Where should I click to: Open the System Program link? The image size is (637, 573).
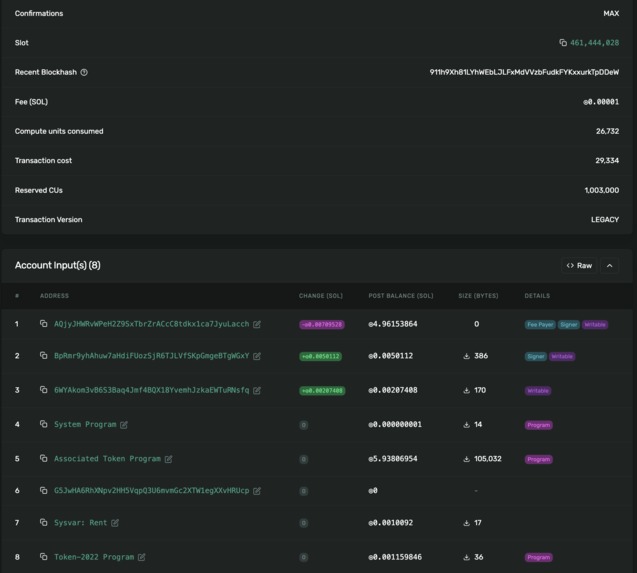coord(85,424)
